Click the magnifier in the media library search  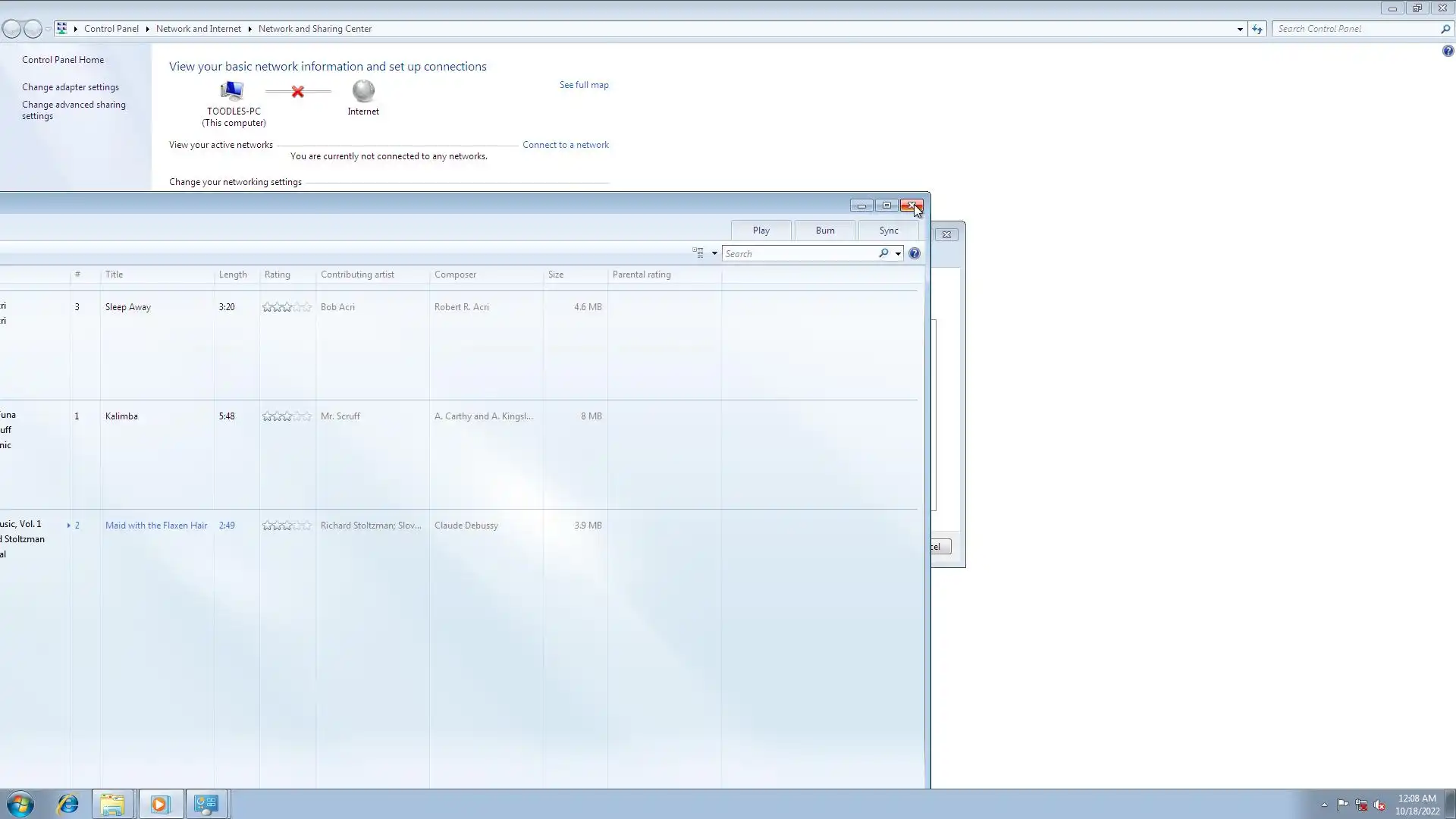click(883, 253)
